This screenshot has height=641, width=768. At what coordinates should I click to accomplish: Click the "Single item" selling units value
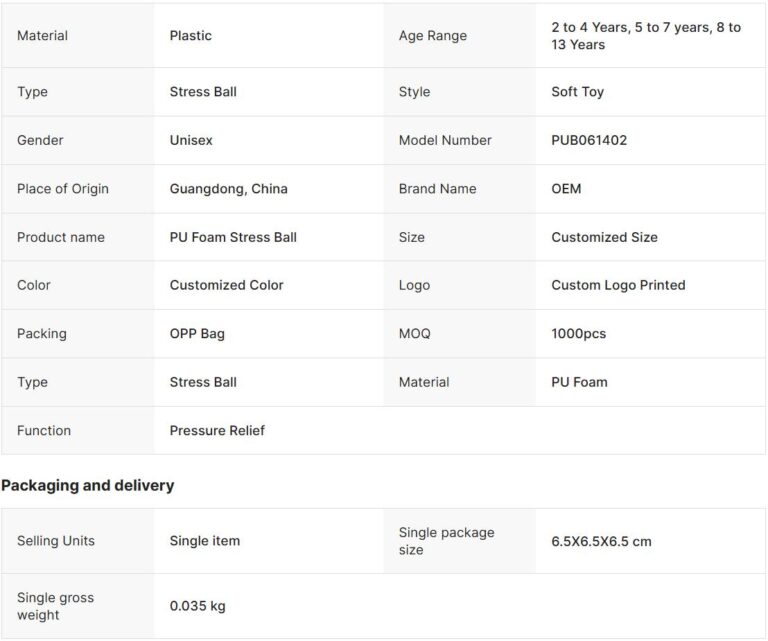pos(205,541)
